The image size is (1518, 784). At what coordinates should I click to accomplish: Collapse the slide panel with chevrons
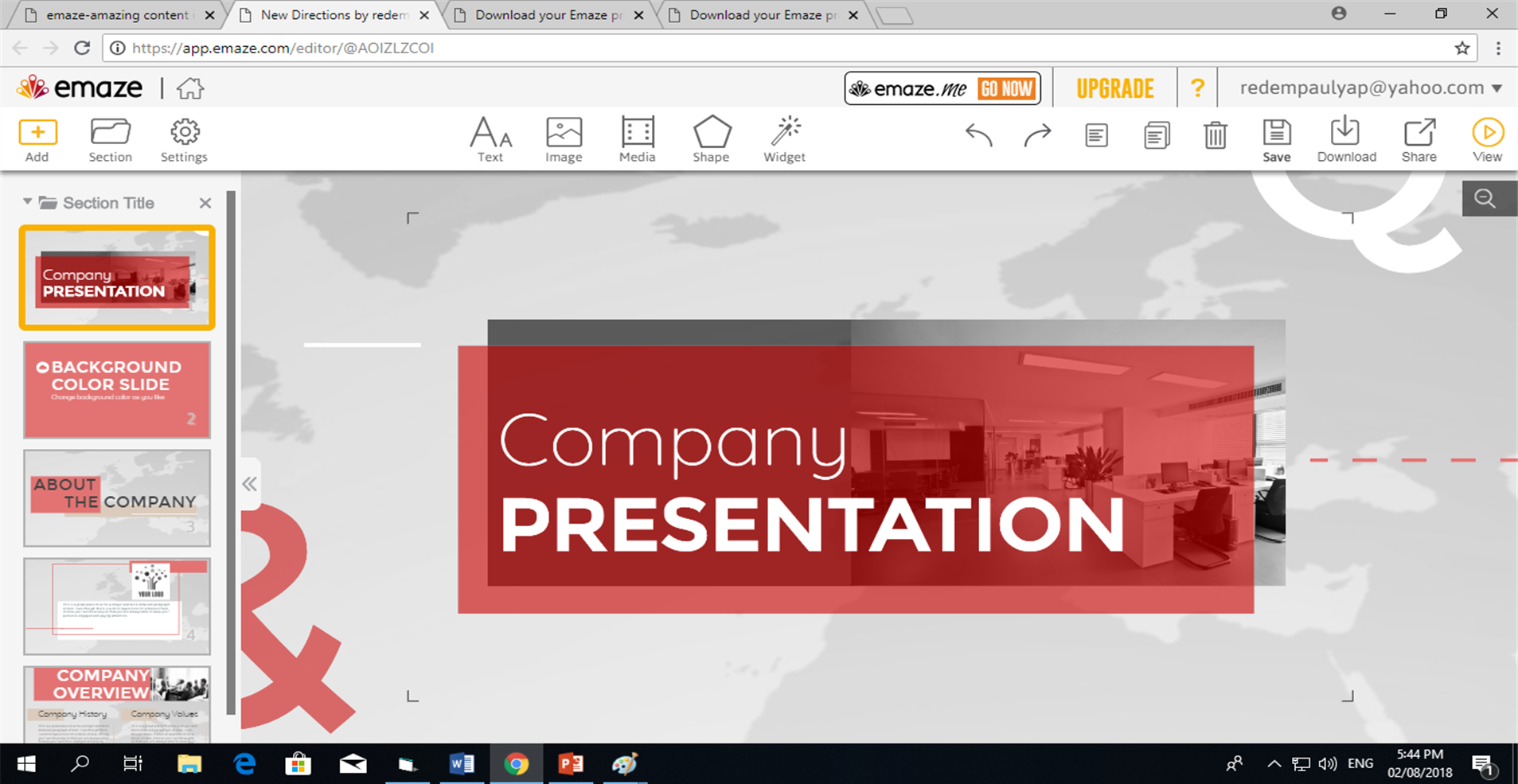(250, 484)
